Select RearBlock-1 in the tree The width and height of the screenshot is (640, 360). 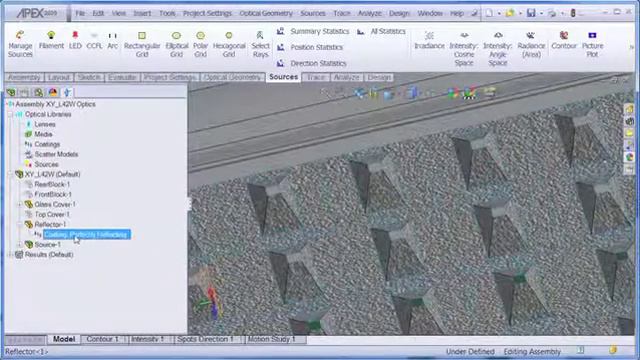[52, 184]
